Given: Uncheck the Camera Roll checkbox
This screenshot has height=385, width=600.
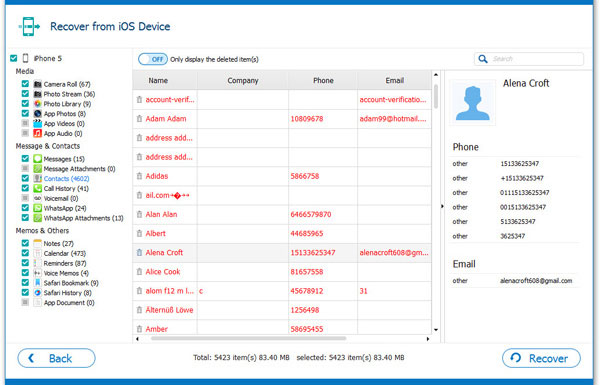Looking at the screenshot, I should click(25, 83).
